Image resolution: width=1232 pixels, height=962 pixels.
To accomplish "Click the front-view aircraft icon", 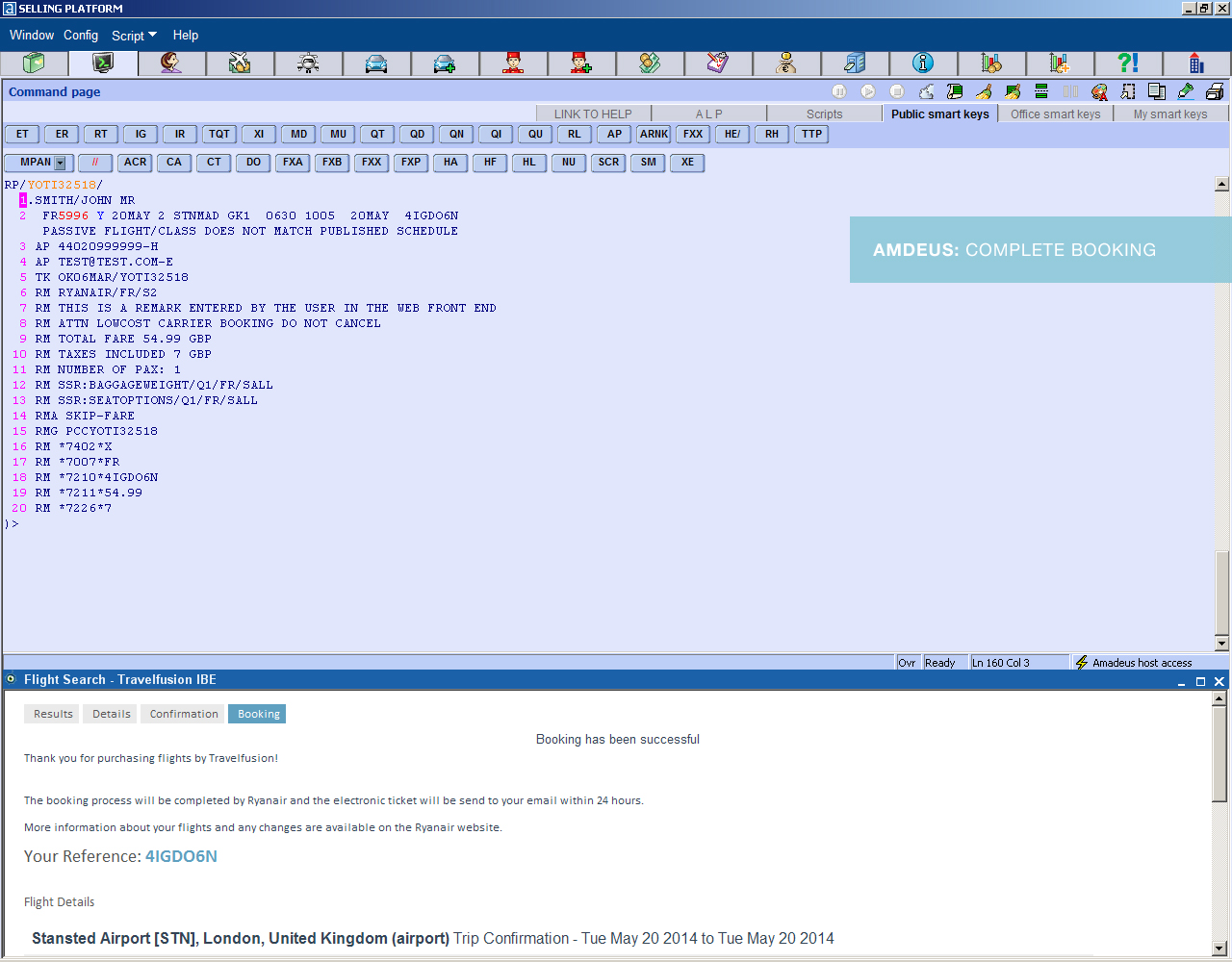I will (308, 63).
